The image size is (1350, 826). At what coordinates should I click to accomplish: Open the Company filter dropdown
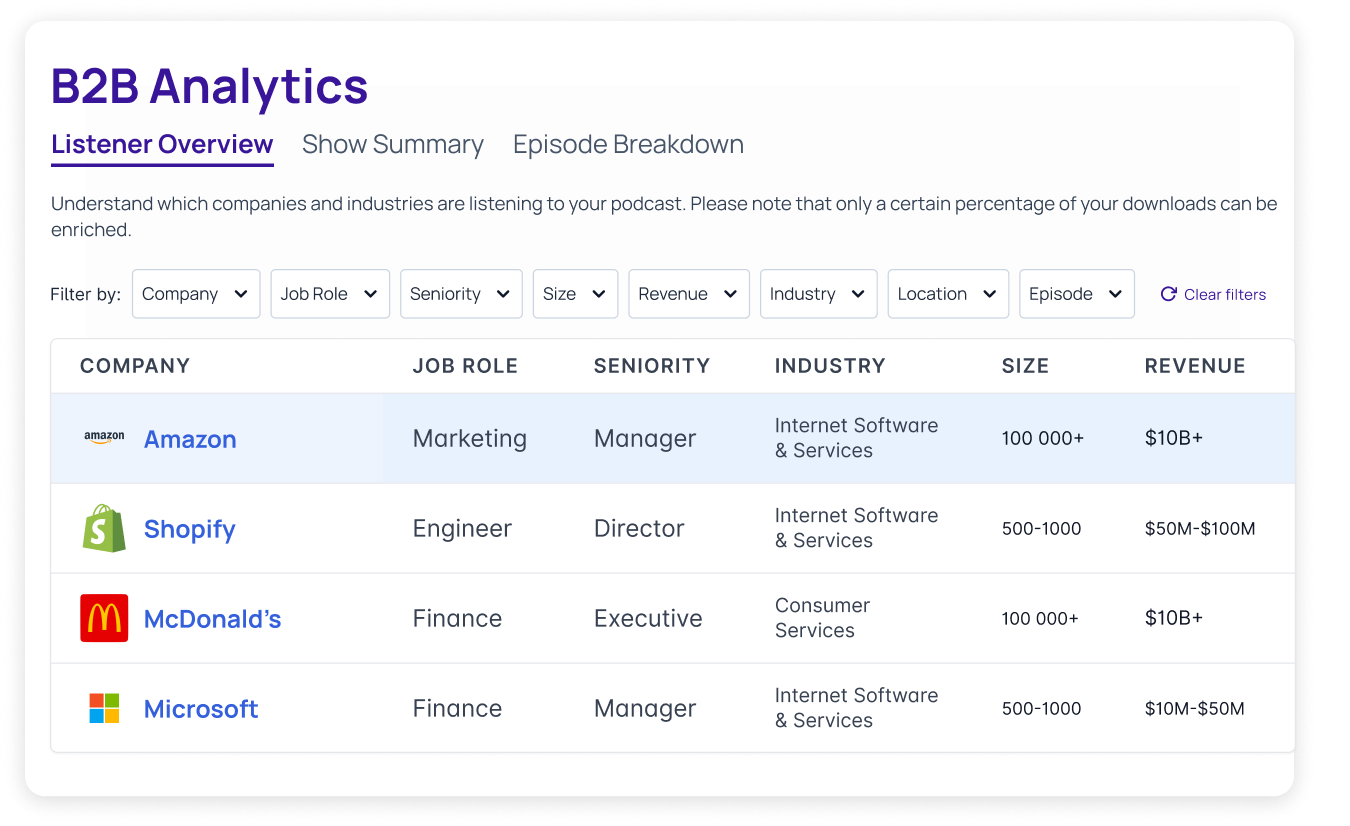[x=196, y=294]
